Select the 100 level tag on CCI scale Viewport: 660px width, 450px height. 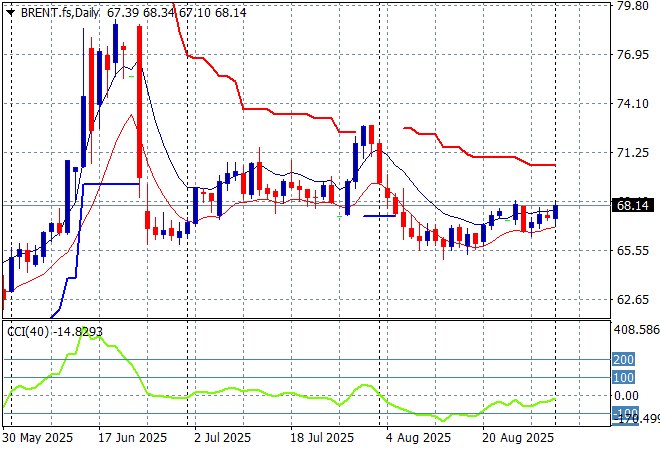624,377
